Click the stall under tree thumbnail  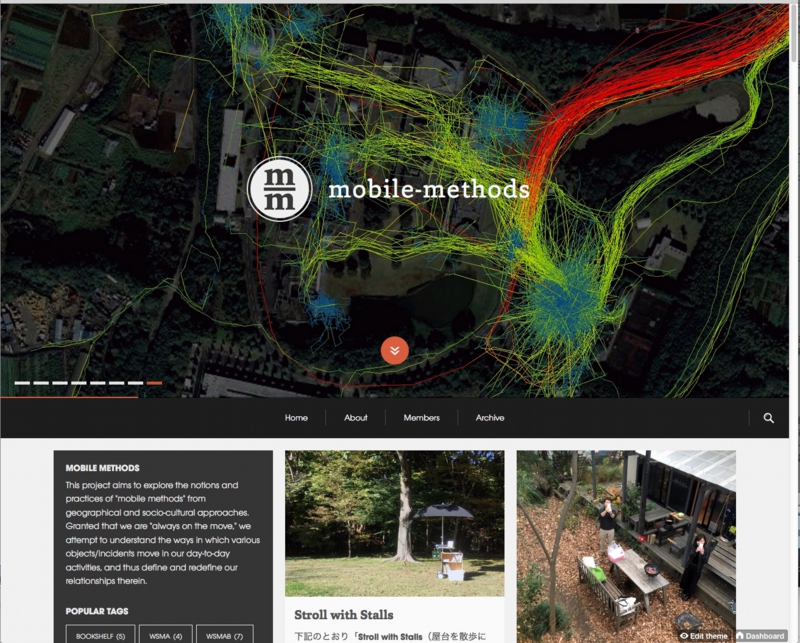(394, 523)
